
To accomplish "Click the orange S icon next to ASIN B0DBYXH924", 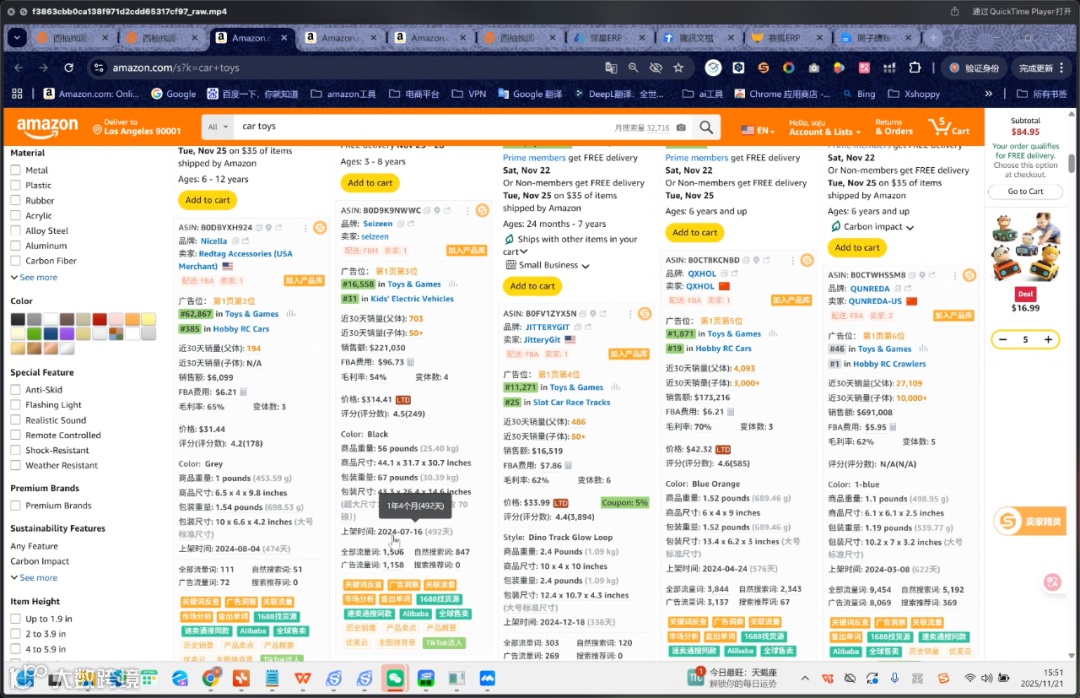I will point(320,227).
